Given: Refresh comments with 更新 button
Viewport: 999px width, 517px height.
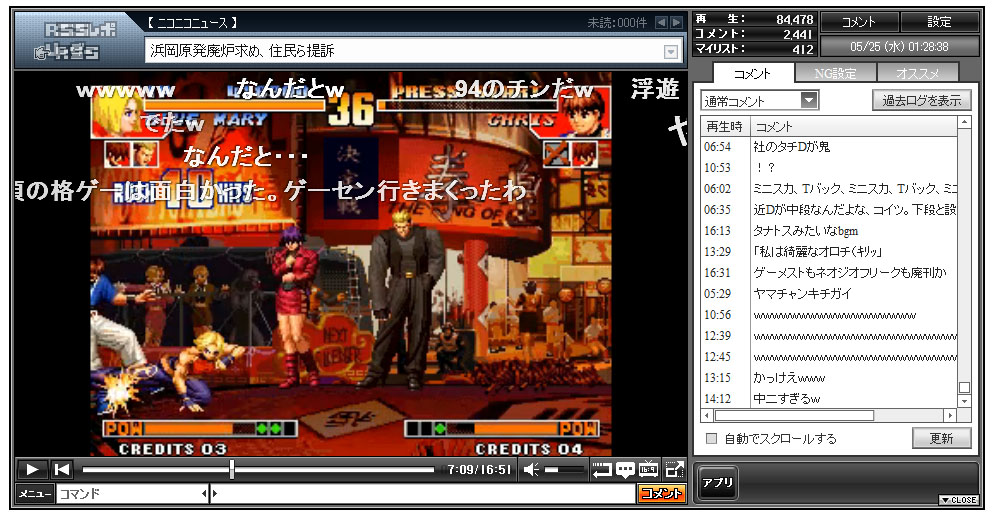Looking at the screenshot, I should click(x=941, y=439).
